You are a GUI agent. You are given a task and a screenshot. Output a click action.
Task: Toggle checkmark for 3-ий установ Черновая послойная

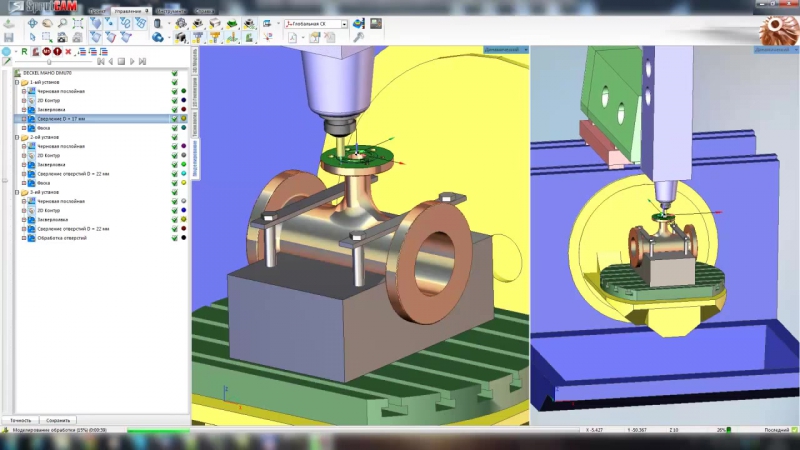(174, 202)
